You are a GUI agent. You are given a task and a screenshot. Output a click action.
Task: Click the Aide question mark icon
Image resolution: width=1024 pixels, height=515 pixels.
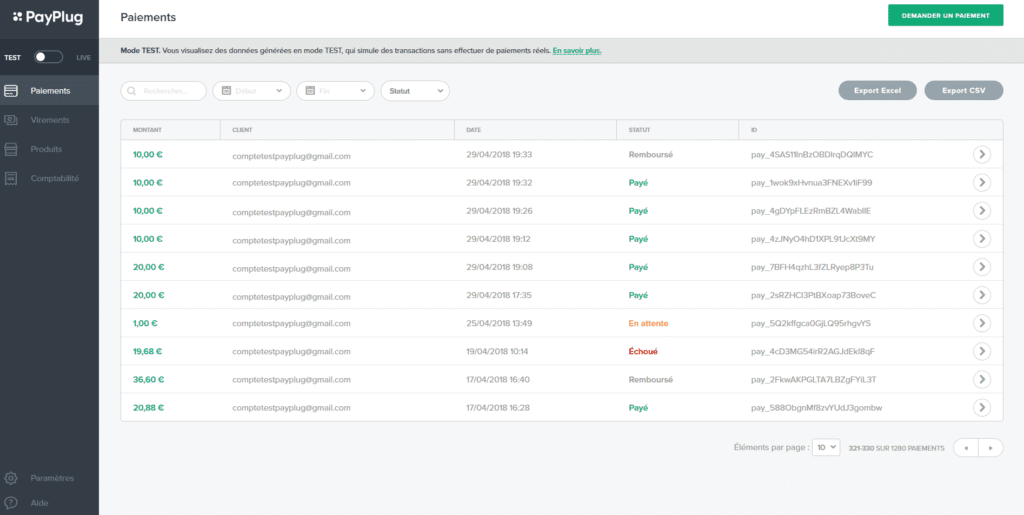11,503
